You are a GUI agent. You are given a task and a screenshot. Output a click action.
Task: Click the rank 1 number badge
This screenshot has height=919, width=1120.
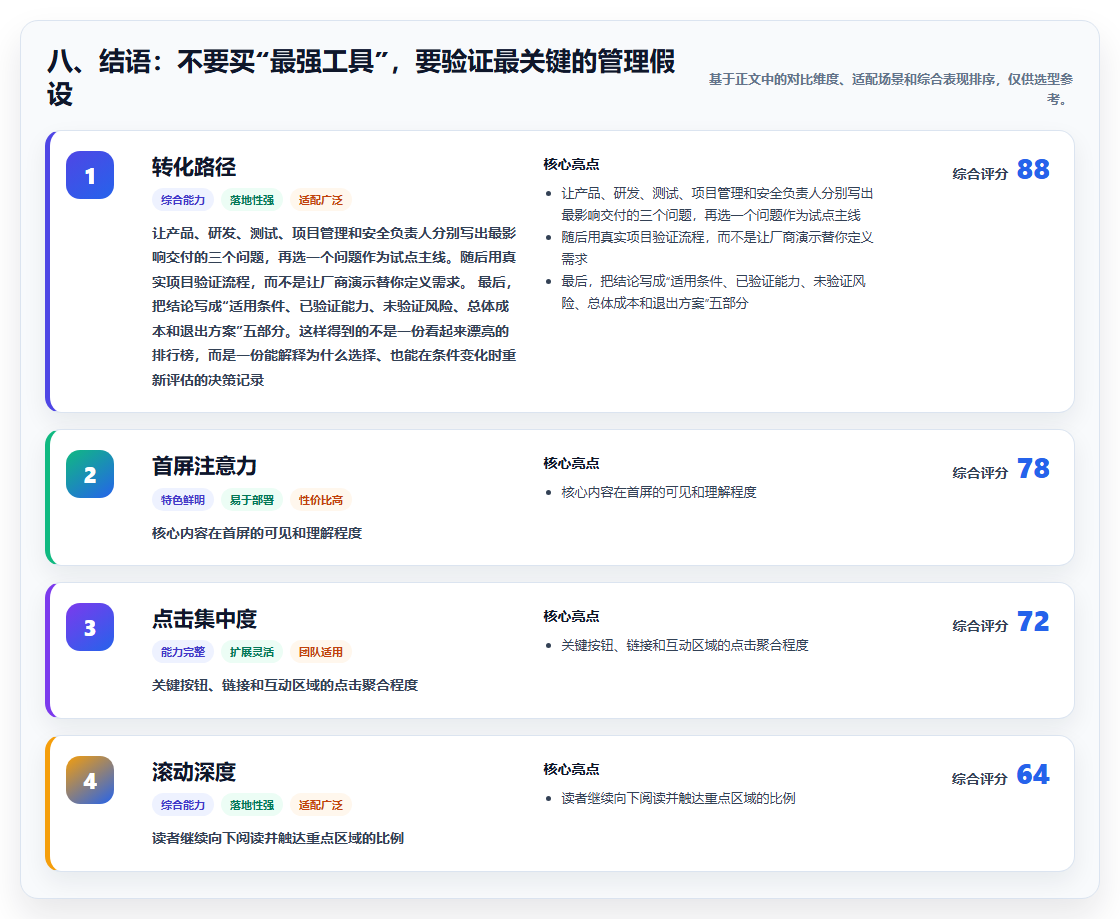coord(90,175)
